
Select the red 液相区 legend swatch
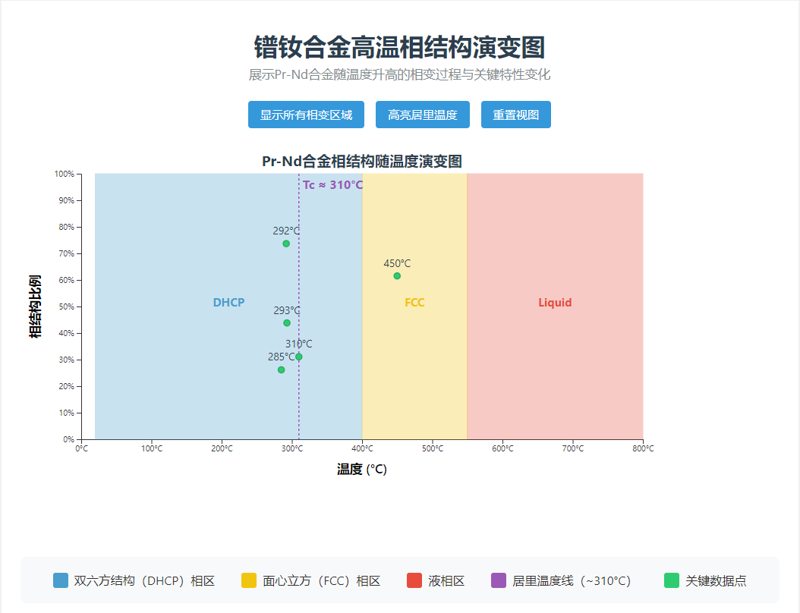coord(415,581)
